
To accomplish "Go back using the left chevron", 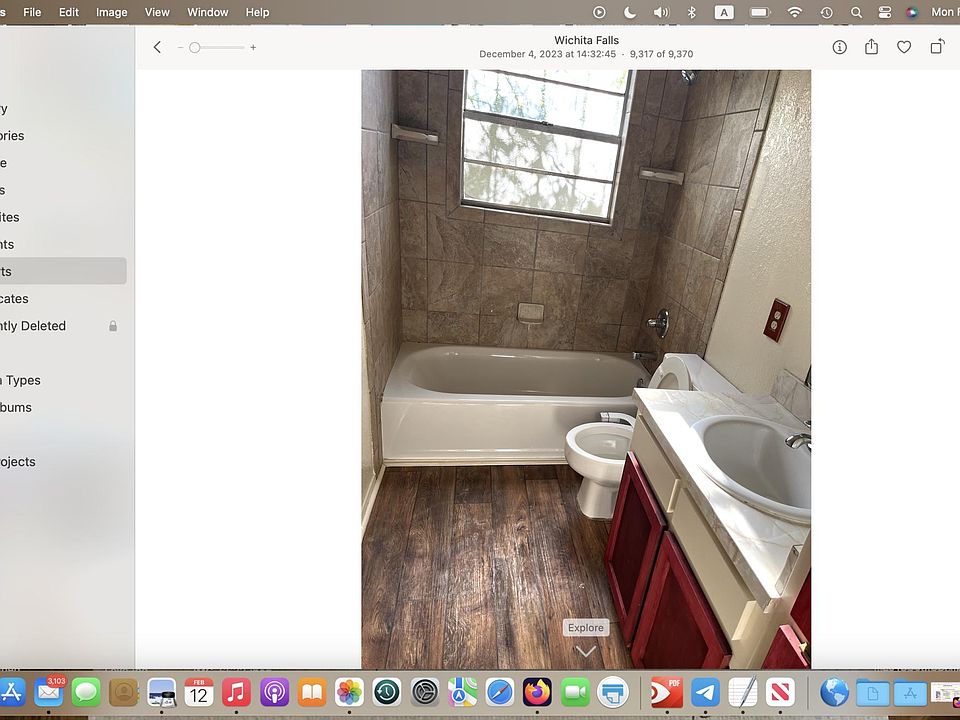I will coord(157,47).
